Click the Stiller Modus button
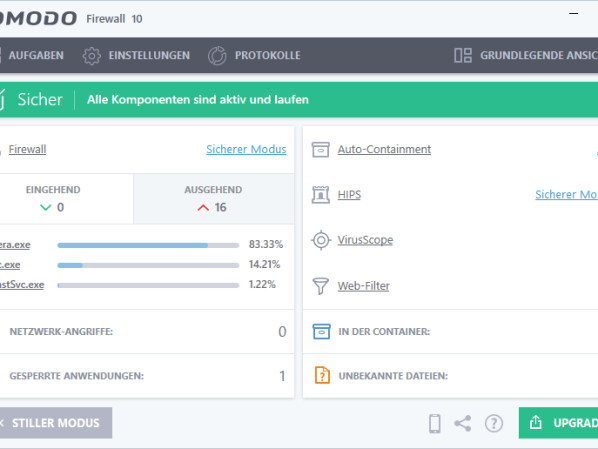This screenshot has width=598, height=449. coord(56,423)
